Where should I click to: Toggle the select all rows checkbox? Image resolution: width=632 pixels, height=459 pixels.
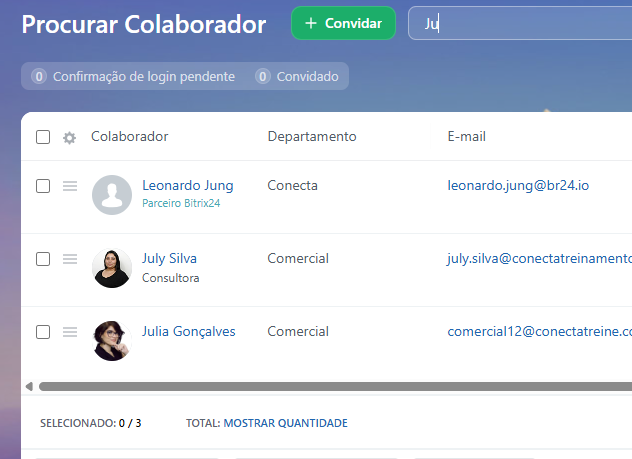click(43, 137)
